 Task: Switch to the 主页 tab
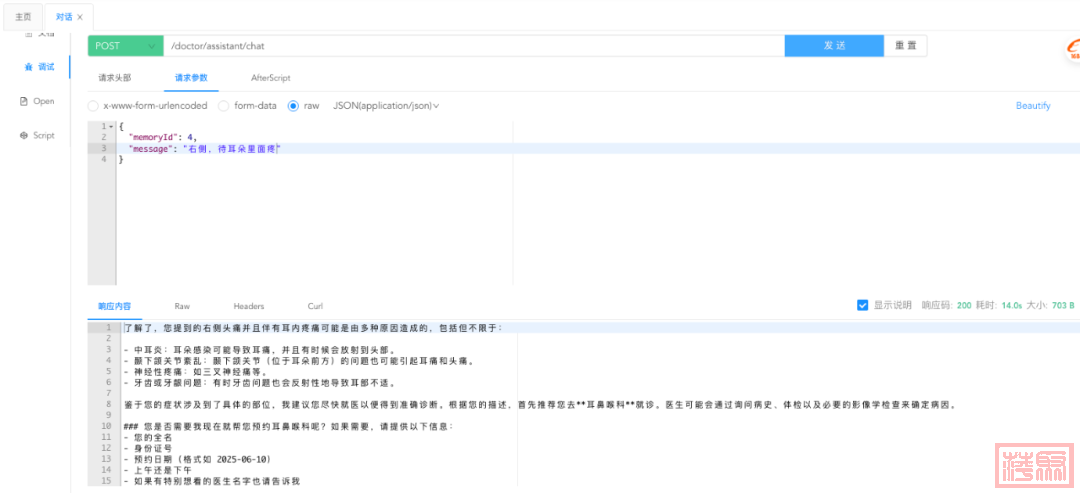(x=22, y=17)
